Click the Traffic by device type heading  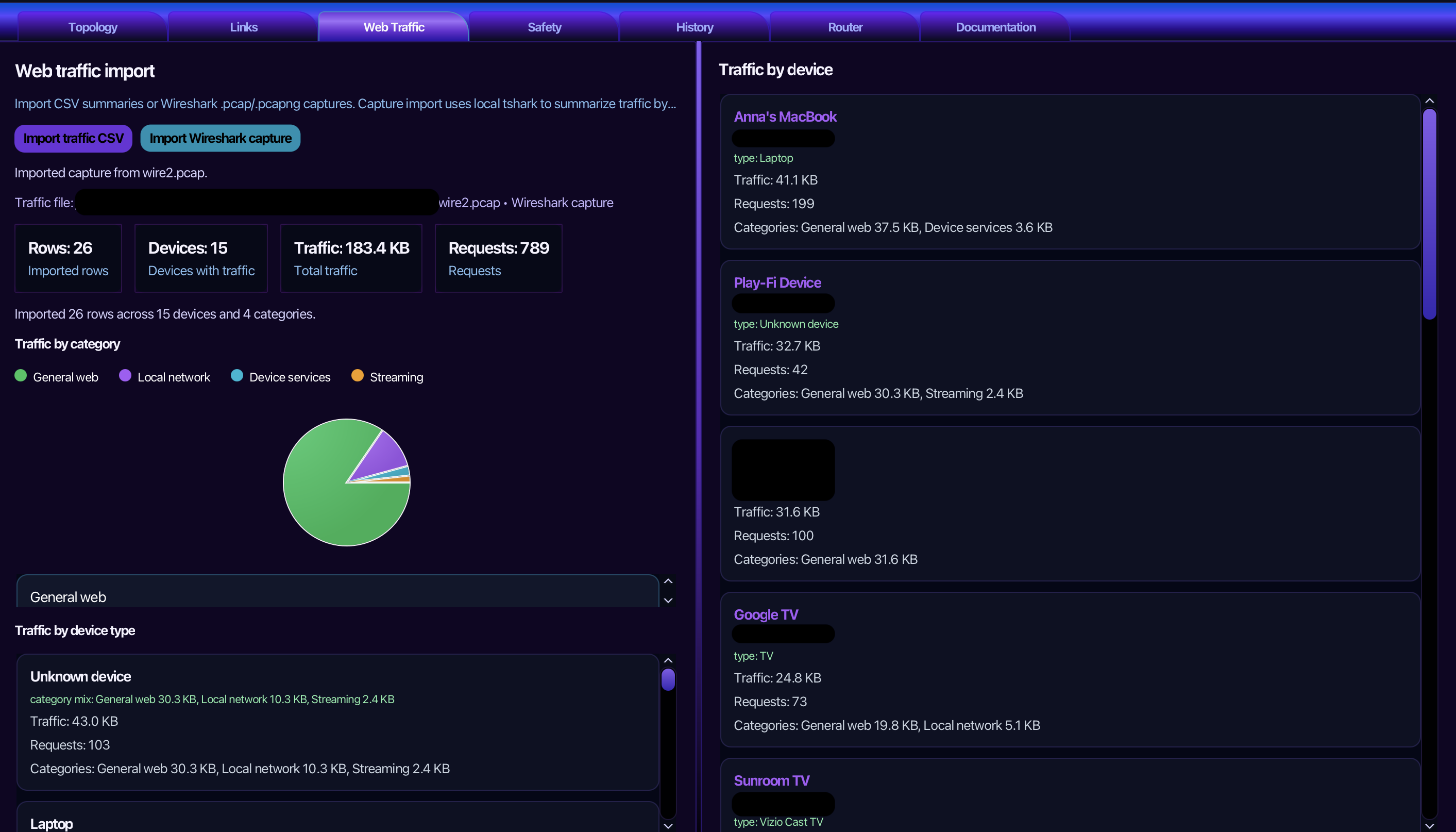click(74, 630)
